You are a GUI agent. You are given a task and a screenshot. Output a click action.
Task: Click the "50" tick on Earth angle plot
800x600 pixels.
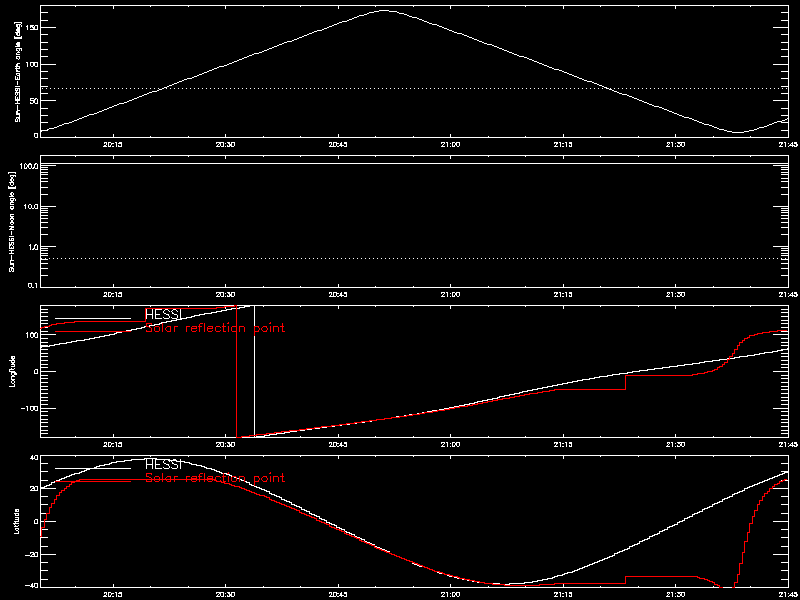tap(33, 101)
